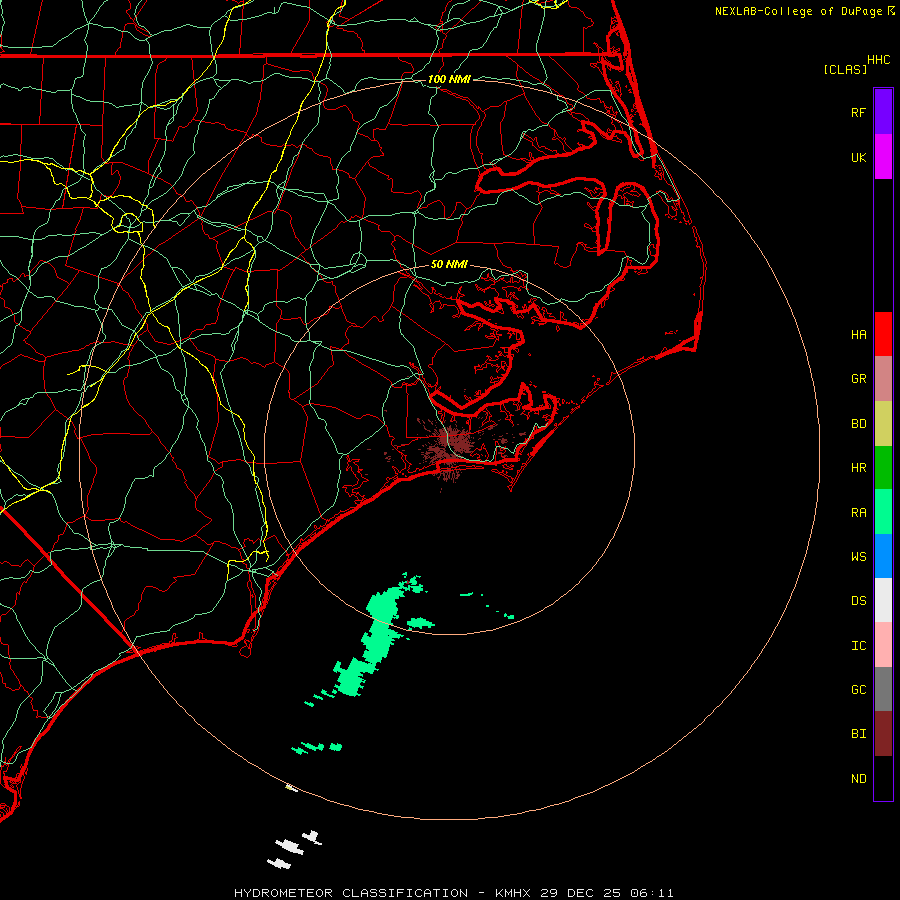The height and width of the screenshot is (900, 900).
Task: Select the GR pink legend swatch
Action: tap(883, 379)
